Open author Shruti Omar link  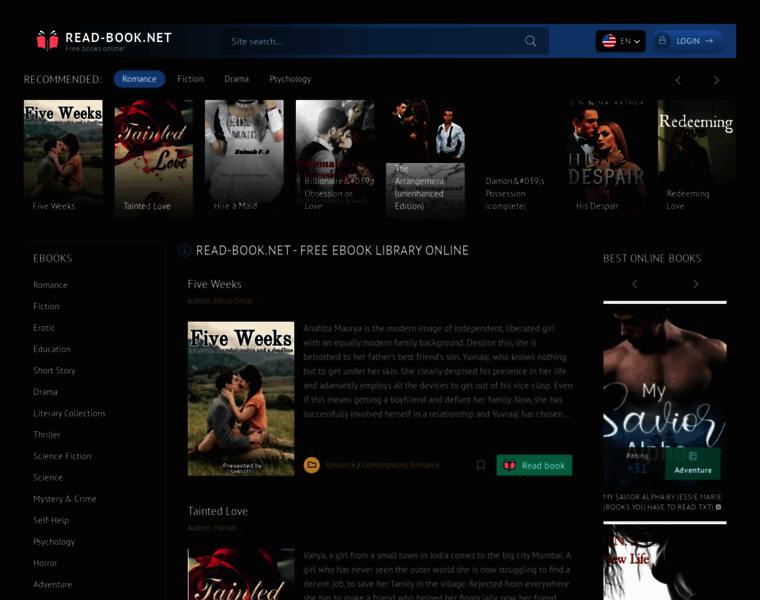click(232, 301)
